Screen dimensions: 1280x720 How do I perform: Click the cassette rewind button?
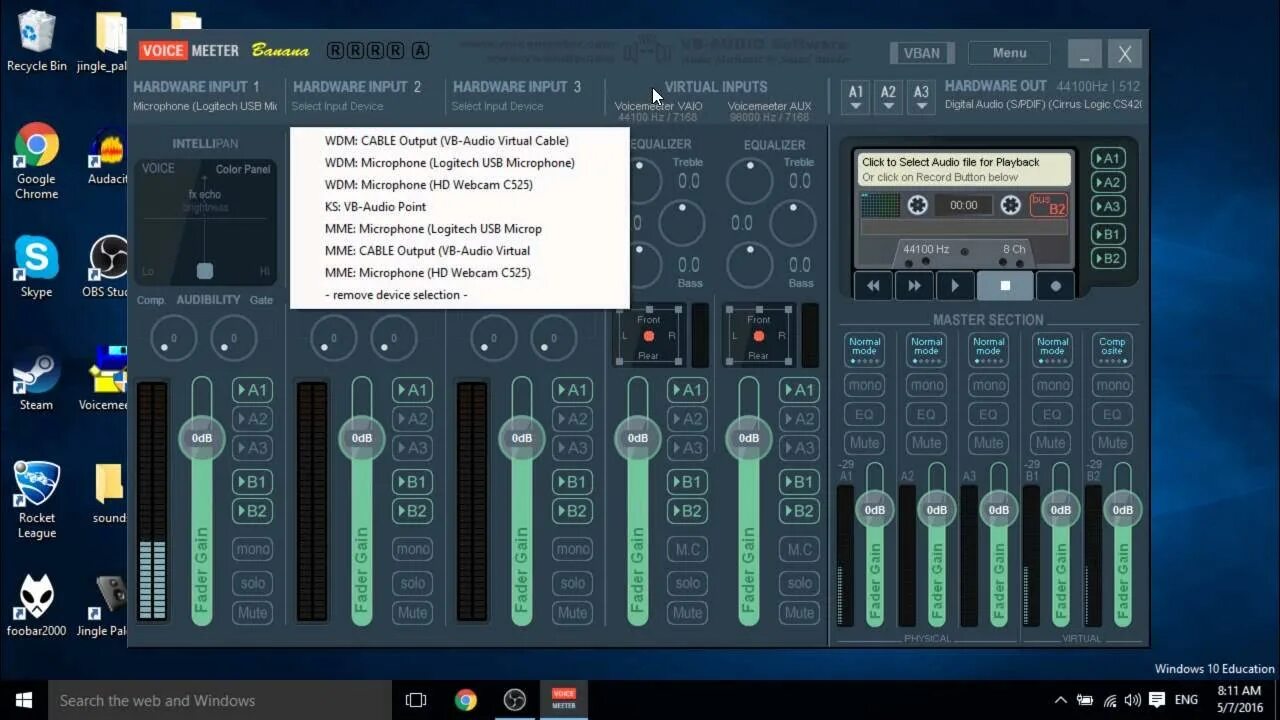pyautogui.click(x=873, y=285)
